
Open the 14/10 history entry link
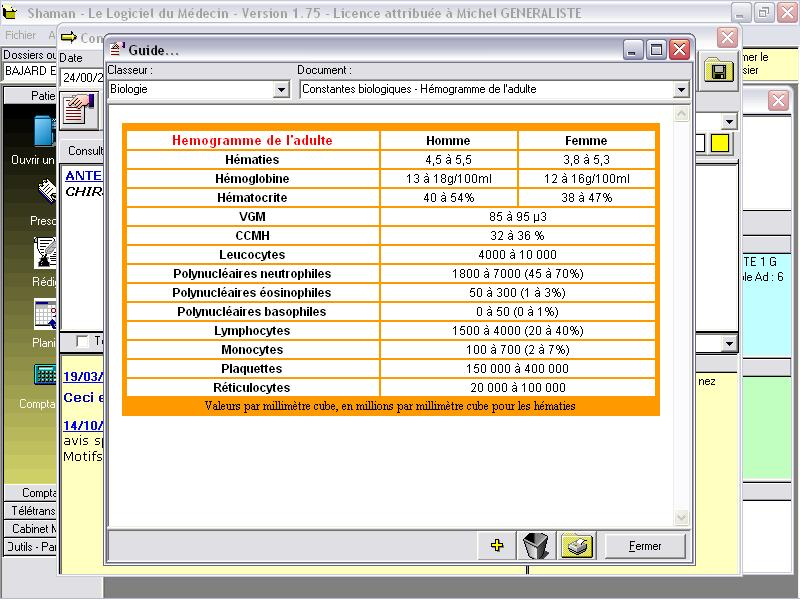[83, 425]
